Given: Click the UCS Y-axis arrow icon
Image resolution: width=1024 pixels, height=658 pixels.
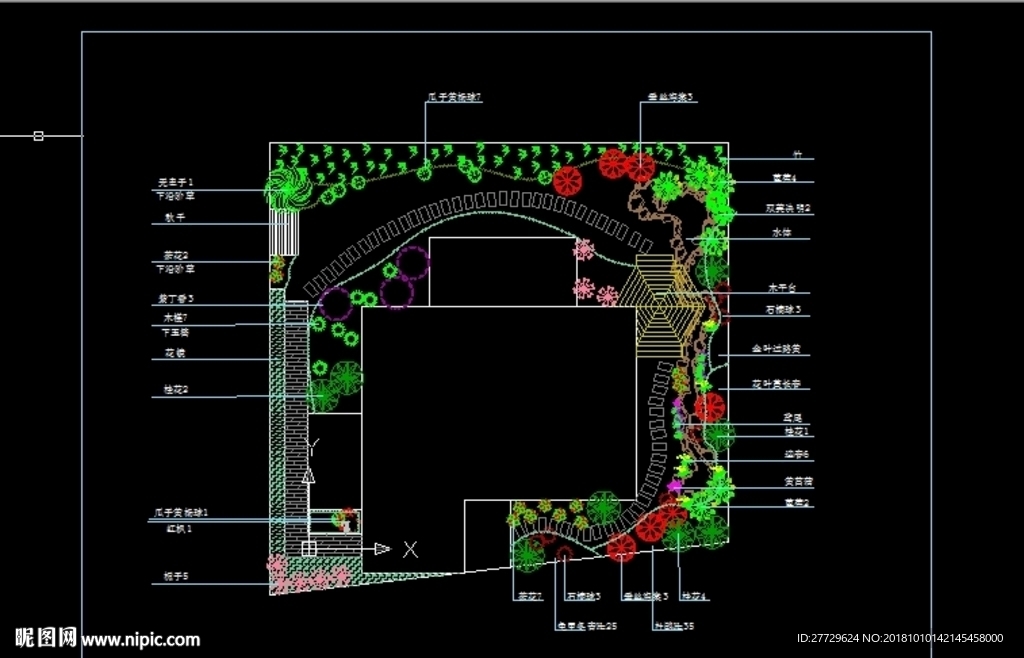Looking at the screenshot, I should (309, 475).
